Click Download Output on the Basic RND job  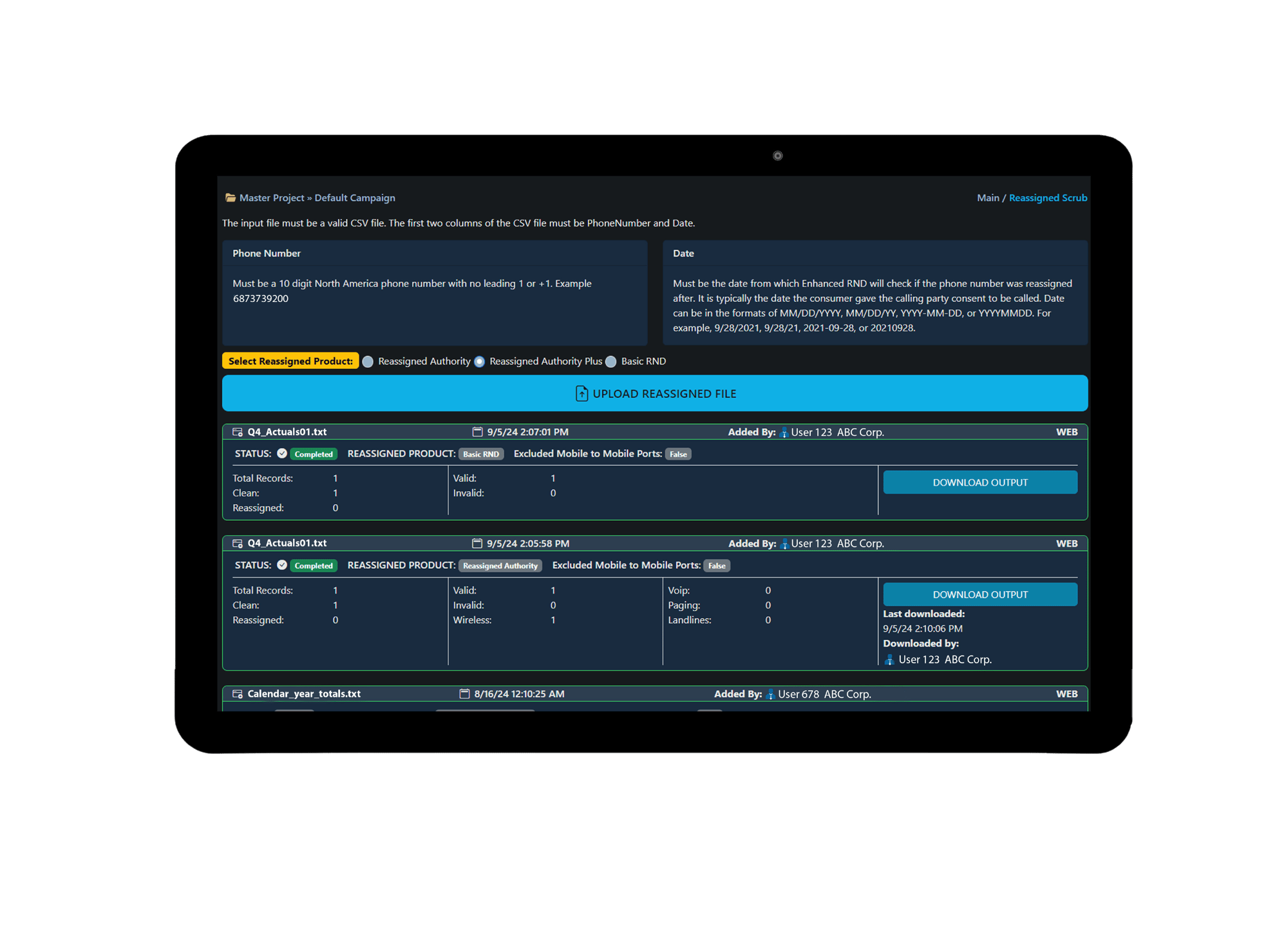(980, 482)
